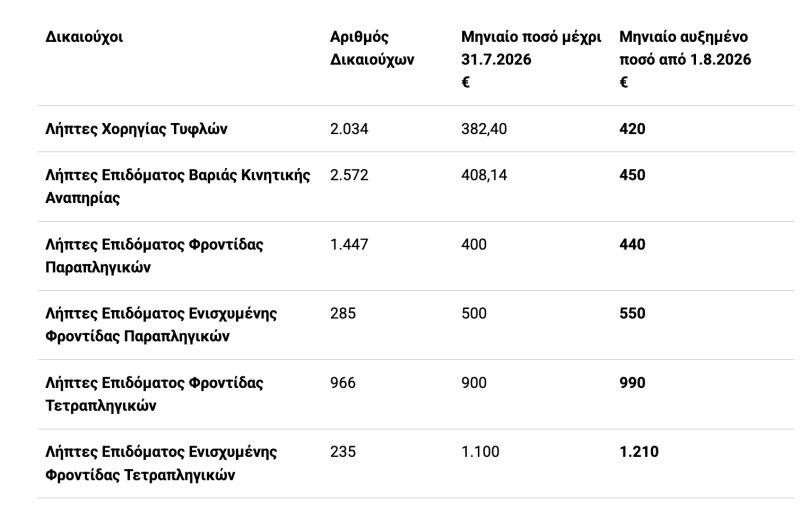
Task: Select the bold 1.210 increased amount
Action: pyautogui.click(x=639, y=452)
